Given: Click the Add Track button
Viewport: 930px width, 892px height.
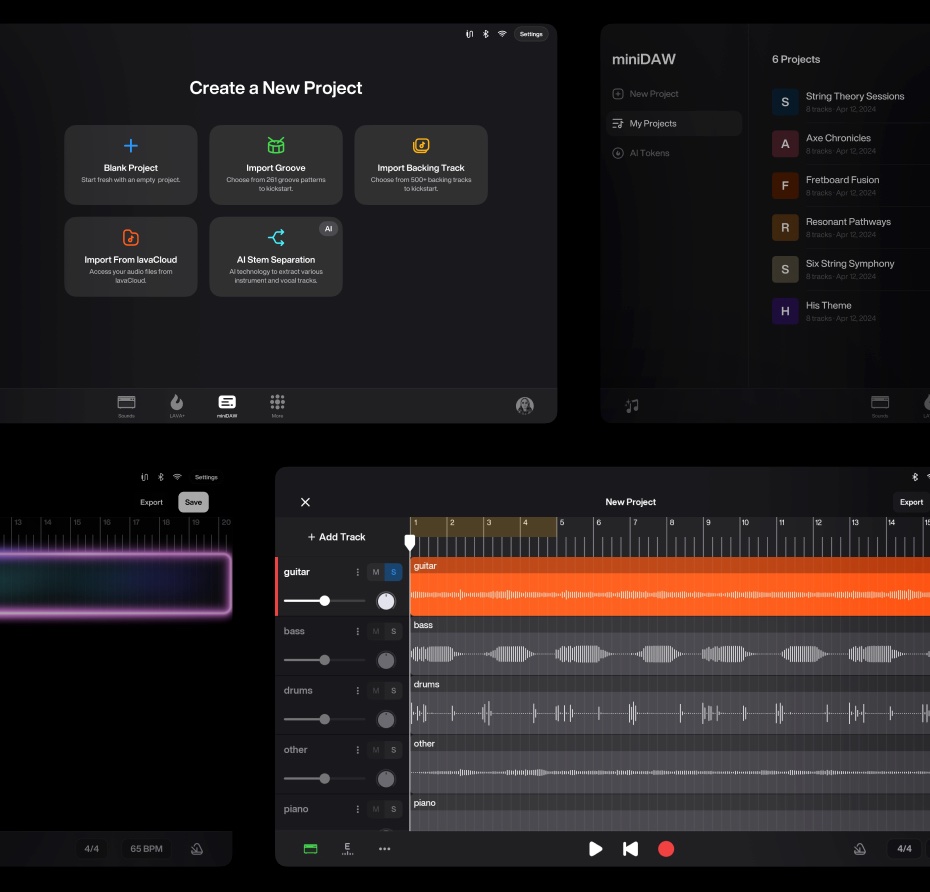Looking at the screenshot, I should [x=337, y=537].
